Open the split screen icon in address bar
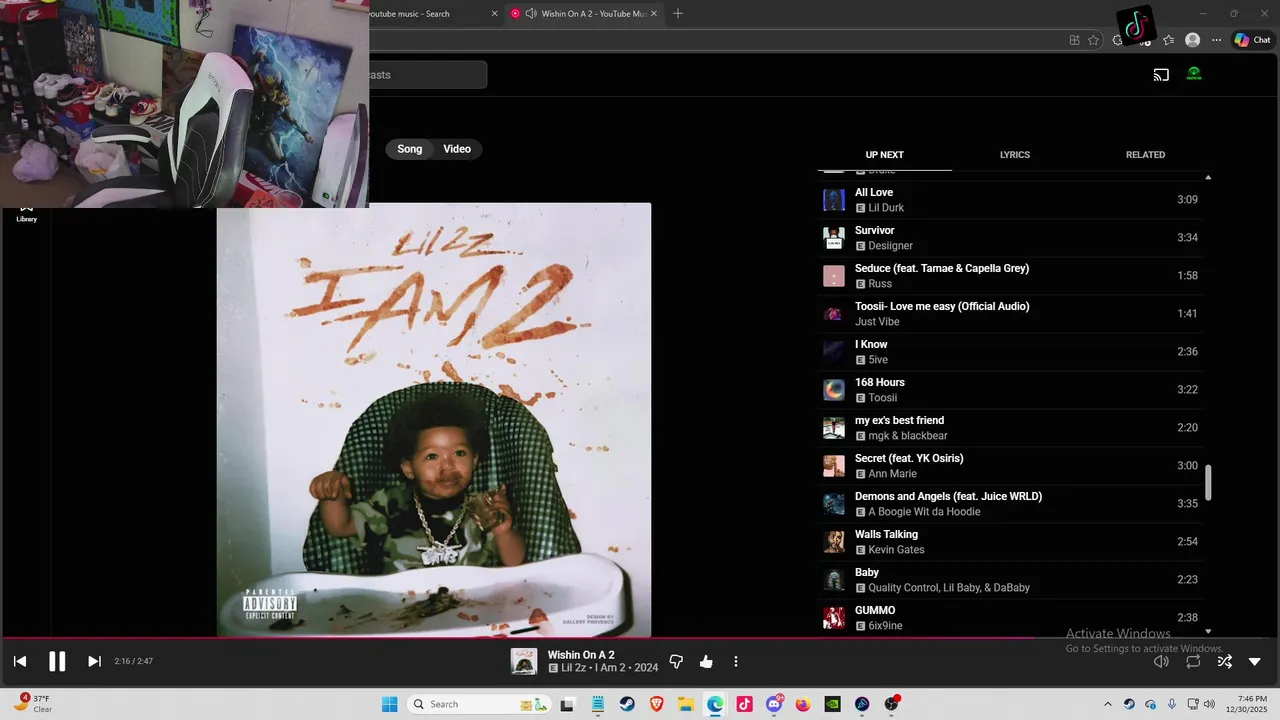 point(1074,40)
